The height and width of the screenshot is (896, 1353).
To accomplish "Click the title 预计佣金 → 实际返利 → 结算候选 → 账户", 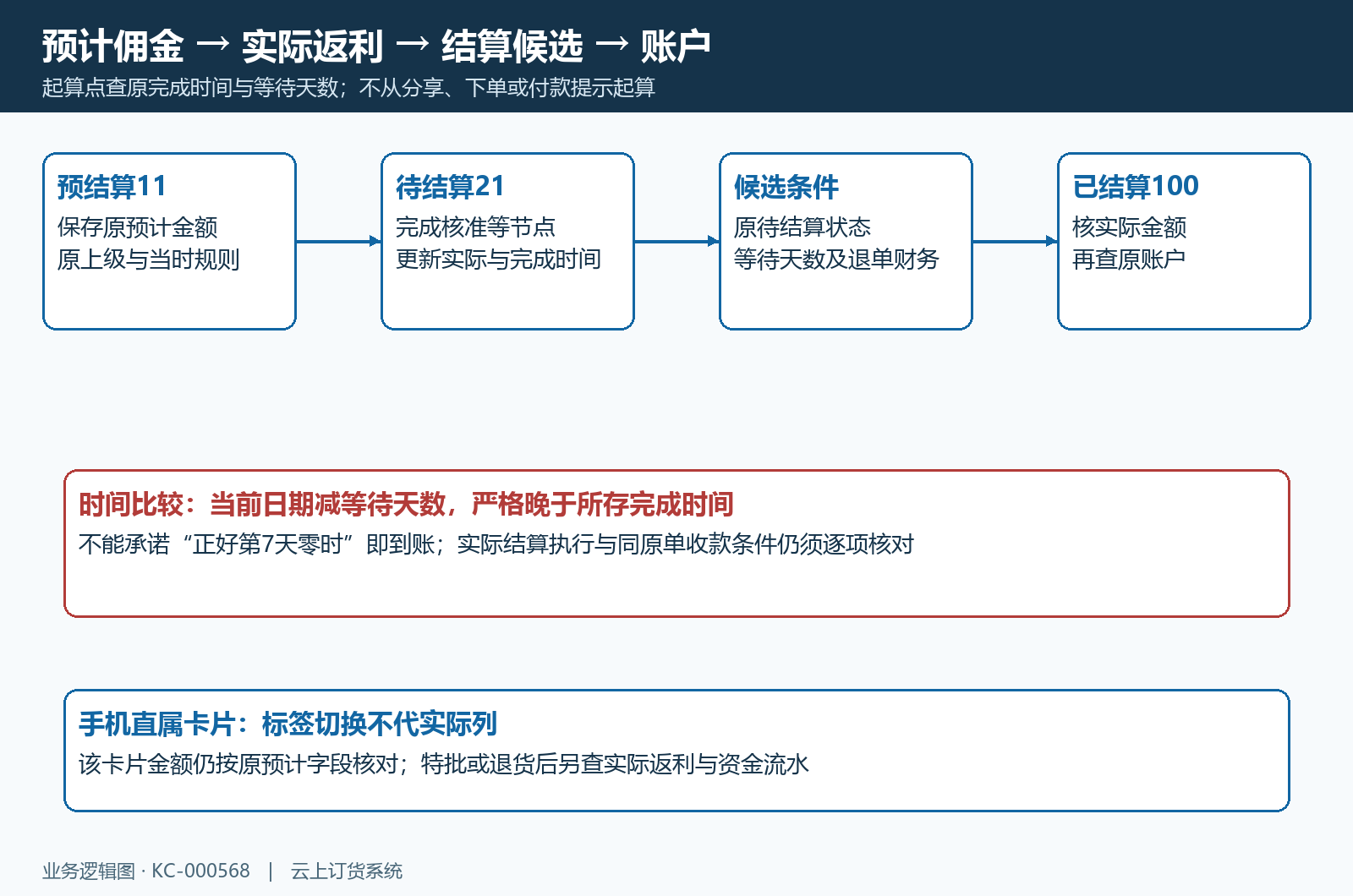I will tap(376, 46).
